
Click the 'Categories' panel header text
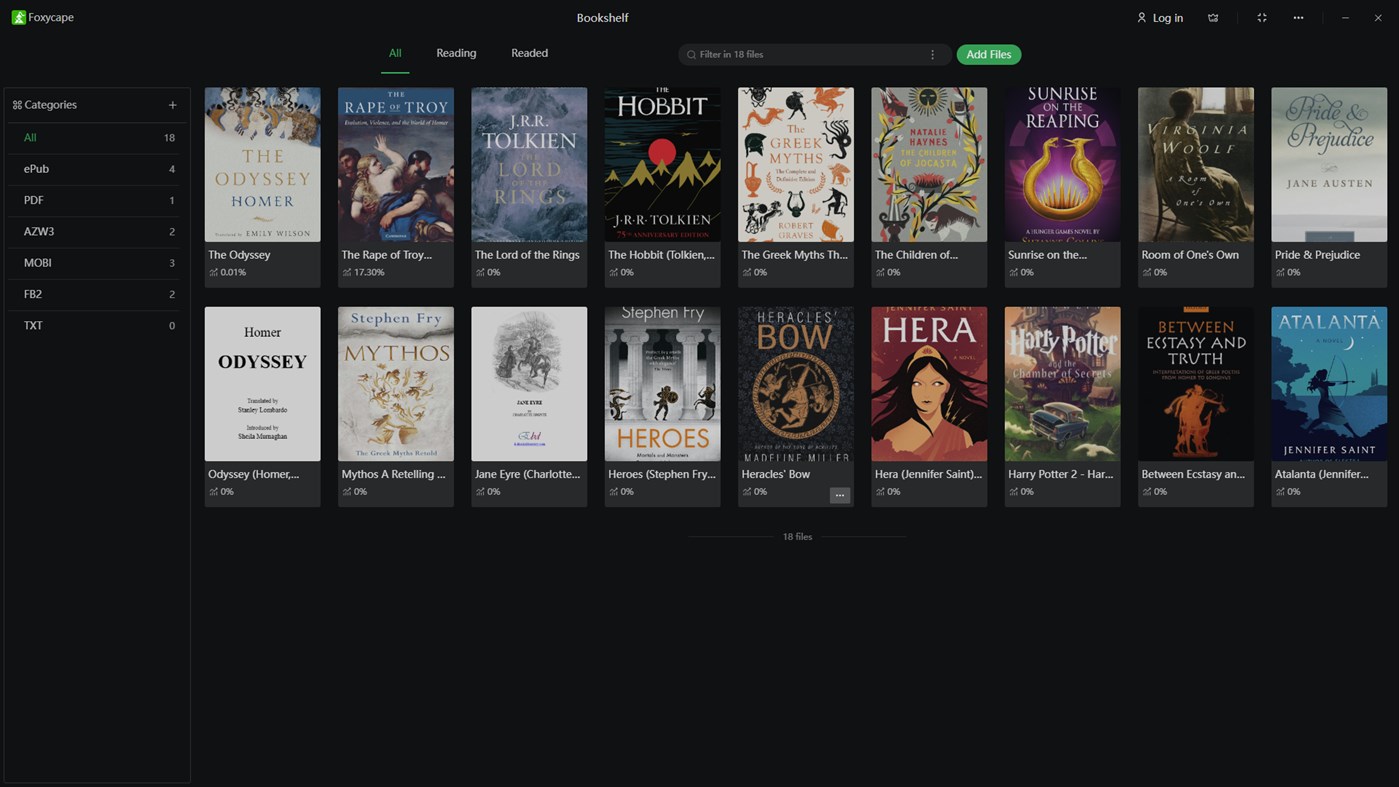click(x=50, y=105)
